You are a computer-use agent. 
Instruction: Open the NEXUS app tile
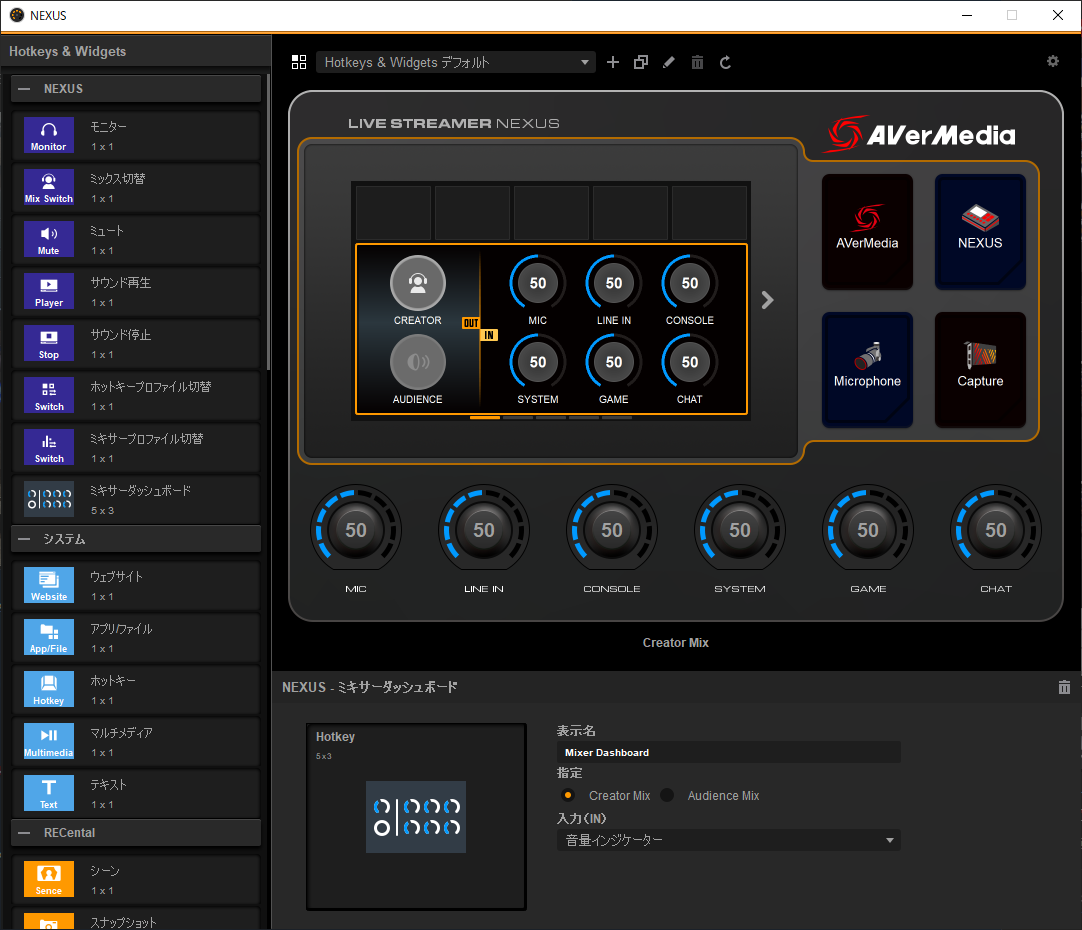[980, 232]
